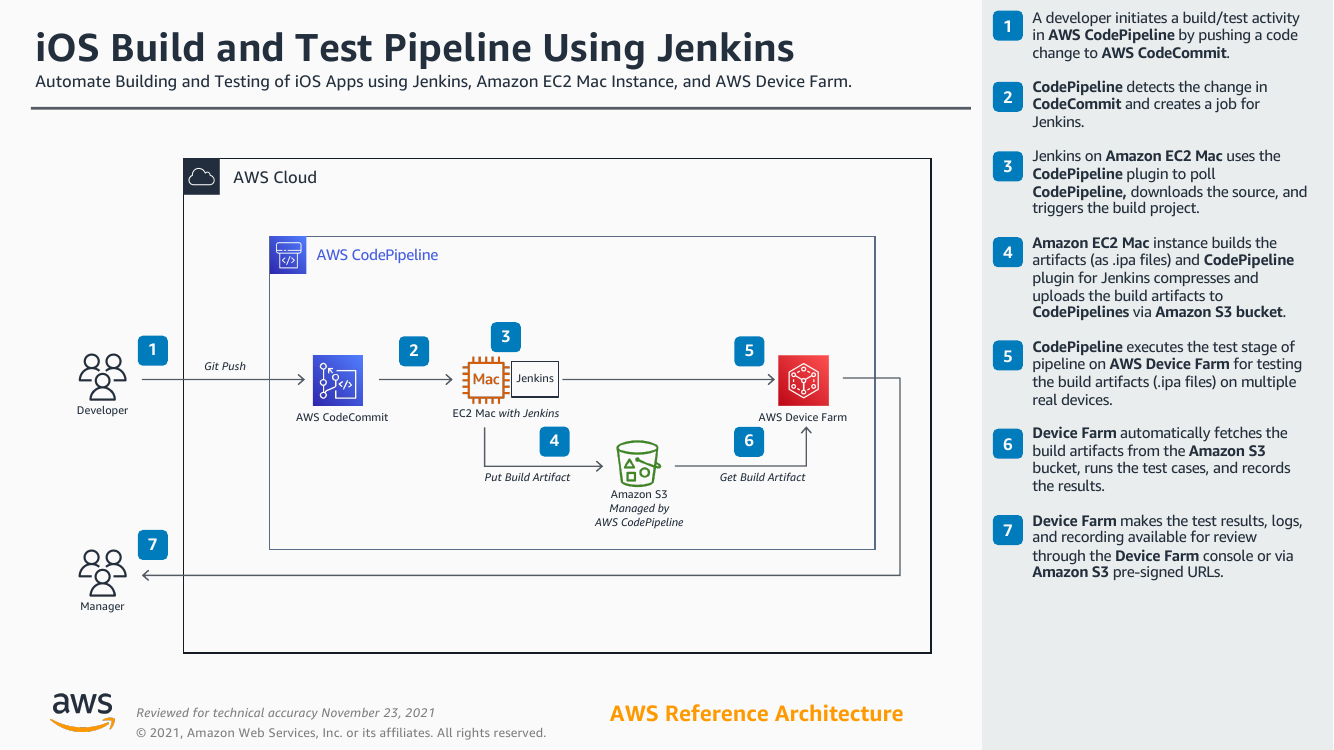Click the 'AWS CodePipeline' label
Image resolution: width=1334 pixels, height=750 pixels.
pyautogui.click(x=377, y=255)
